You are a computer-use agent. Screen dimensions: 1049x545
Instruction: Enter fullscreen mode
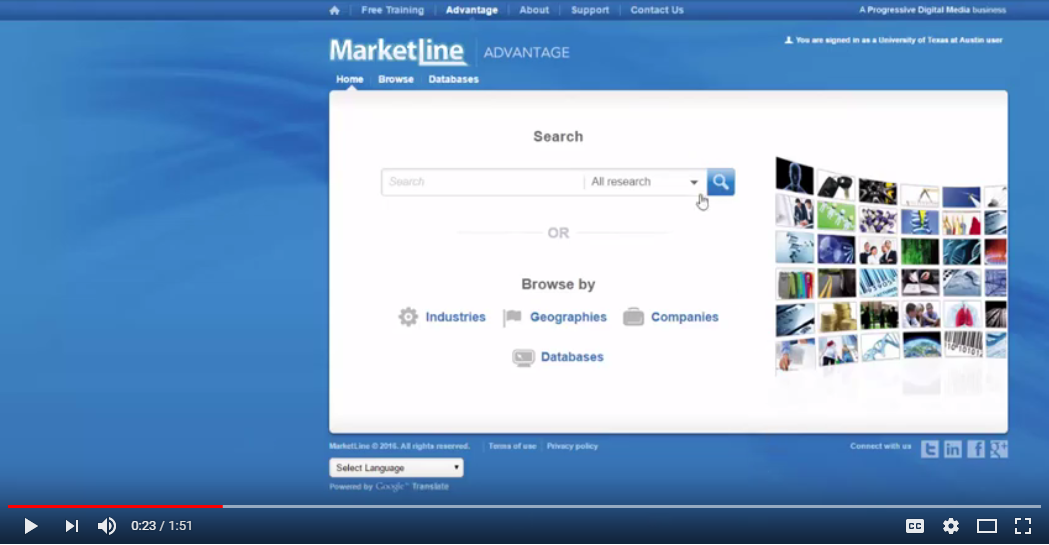click(1023, 526)
